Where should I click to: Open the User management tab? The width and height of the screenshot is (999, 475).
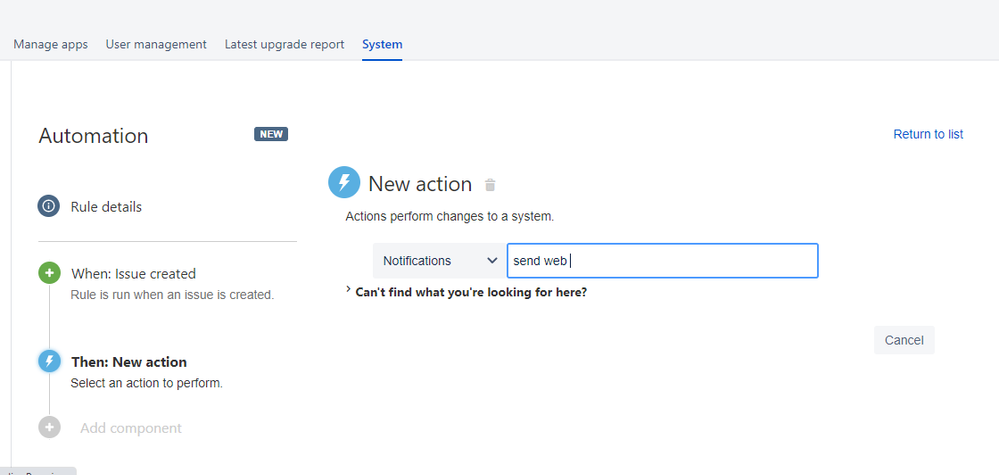tap(156, 45)
